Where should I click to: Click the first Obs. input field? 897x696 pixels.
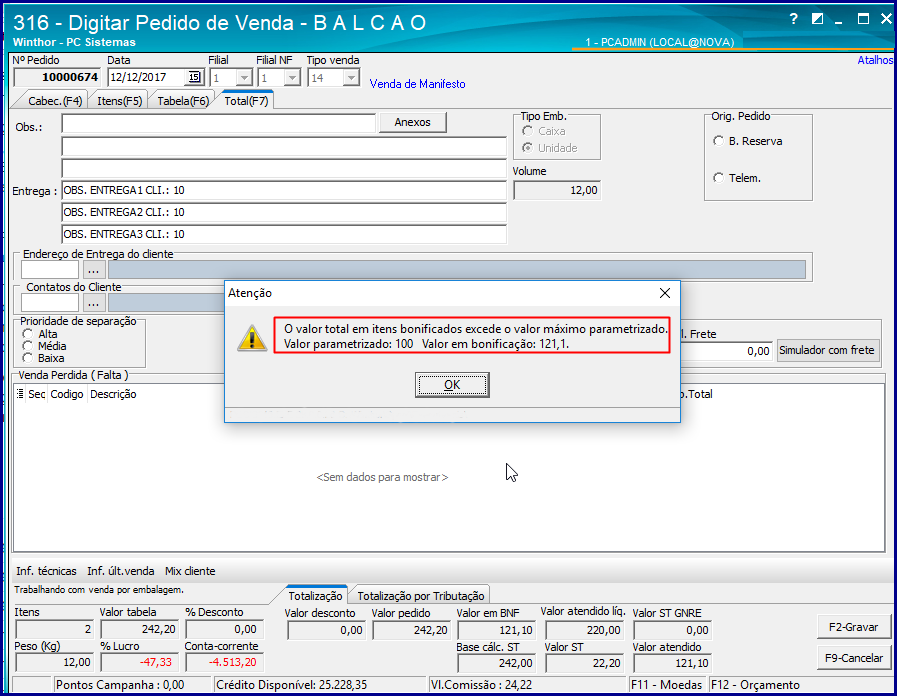click(x=219, y=123)
